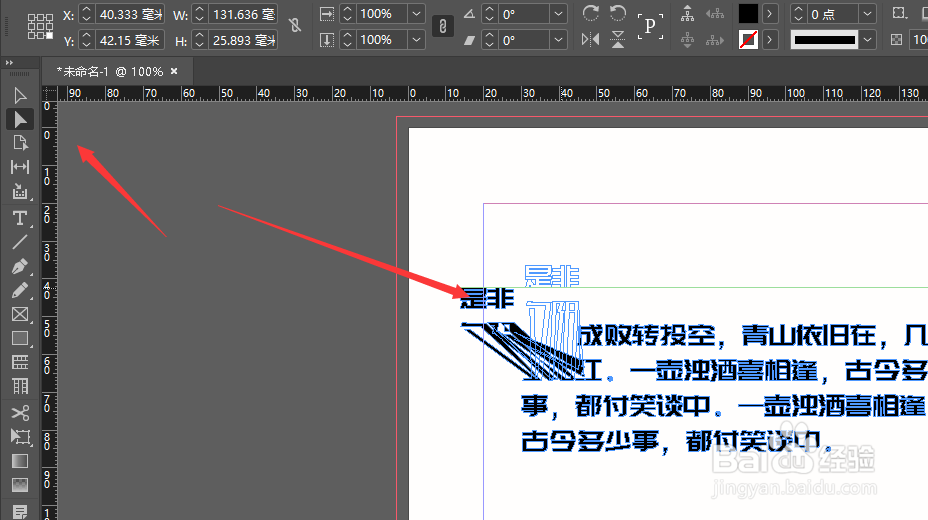The width and height of the screenshot is (928, 520).
Task: Select the Scissors tool
Action: click(x=20, y=412)
